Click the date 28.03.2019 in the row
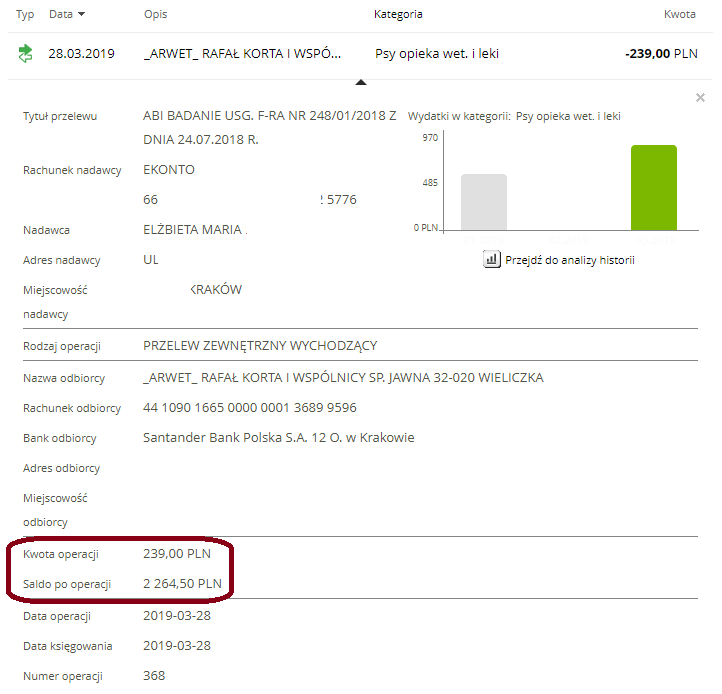The height and width of the screenshot is (694, 722). coord(82,54)
